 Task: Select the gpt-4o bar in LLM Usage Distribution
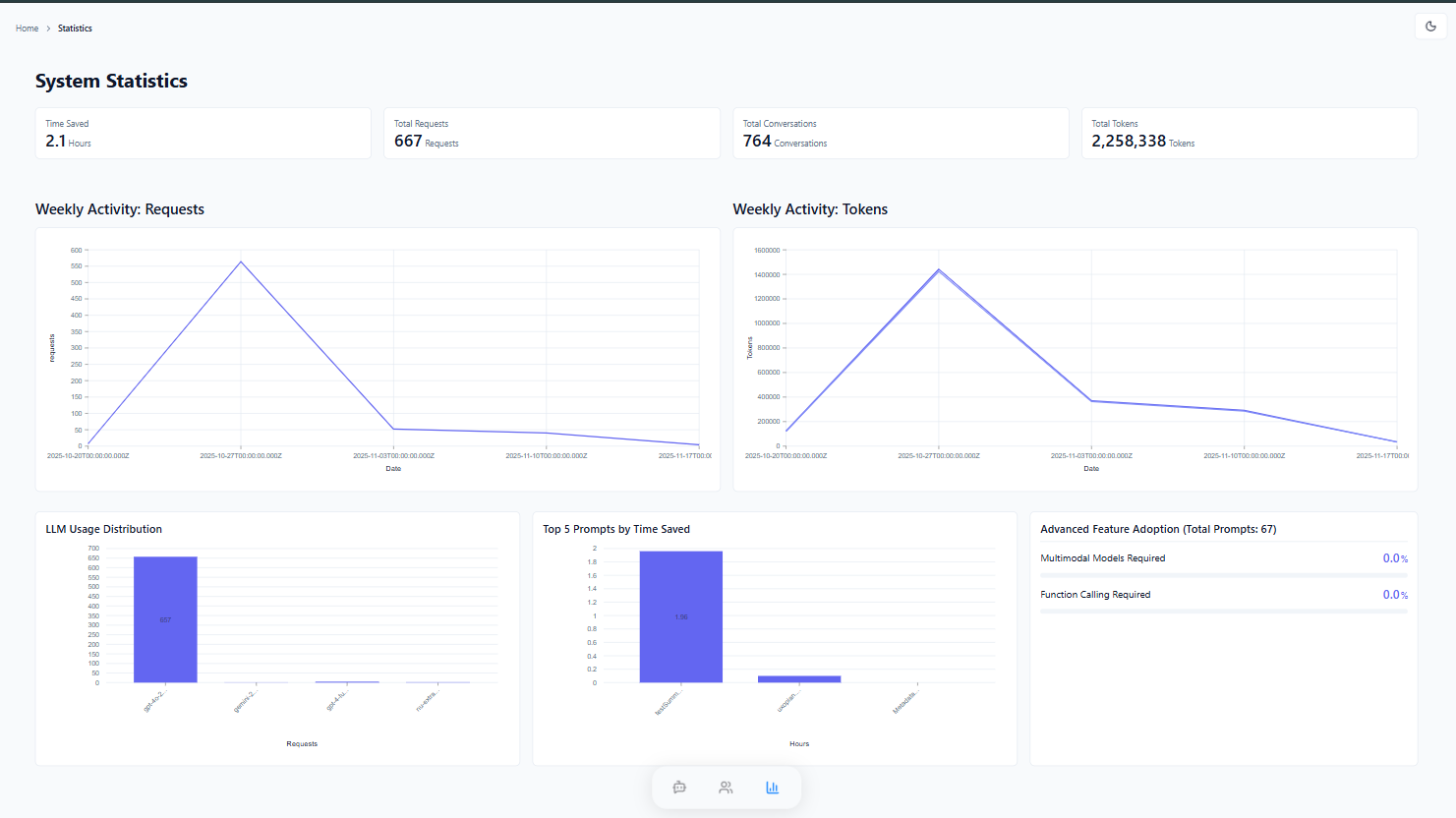pyautogui.click(x=165, y=617)
